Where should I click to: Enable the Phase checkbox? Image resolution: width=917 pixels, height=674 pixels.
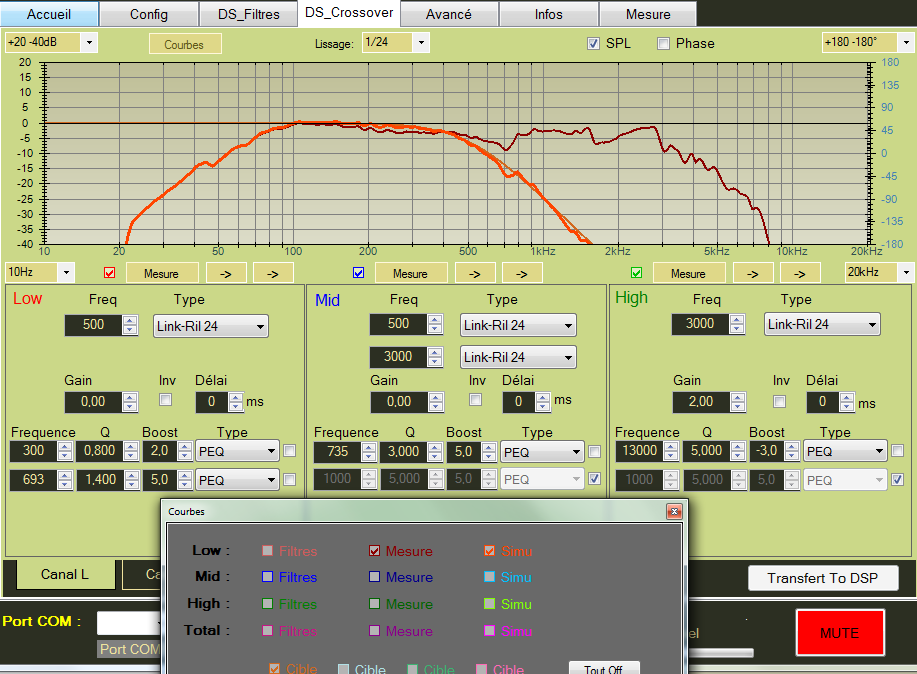click(x=663, y=43)
